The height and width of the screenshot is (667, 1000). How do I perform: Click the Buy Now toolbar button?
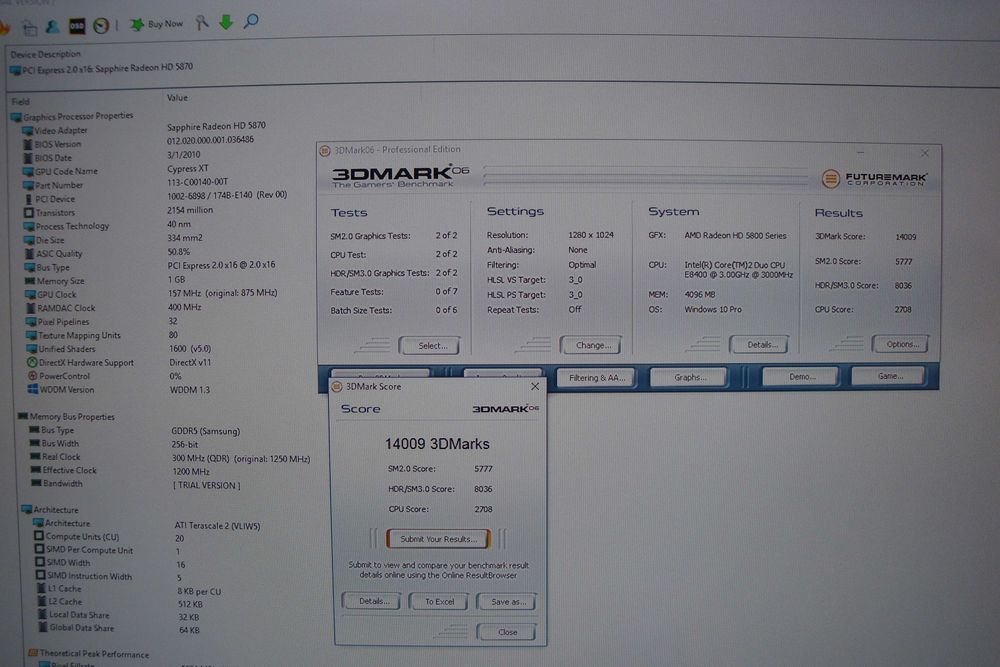(x=157, y=24)
